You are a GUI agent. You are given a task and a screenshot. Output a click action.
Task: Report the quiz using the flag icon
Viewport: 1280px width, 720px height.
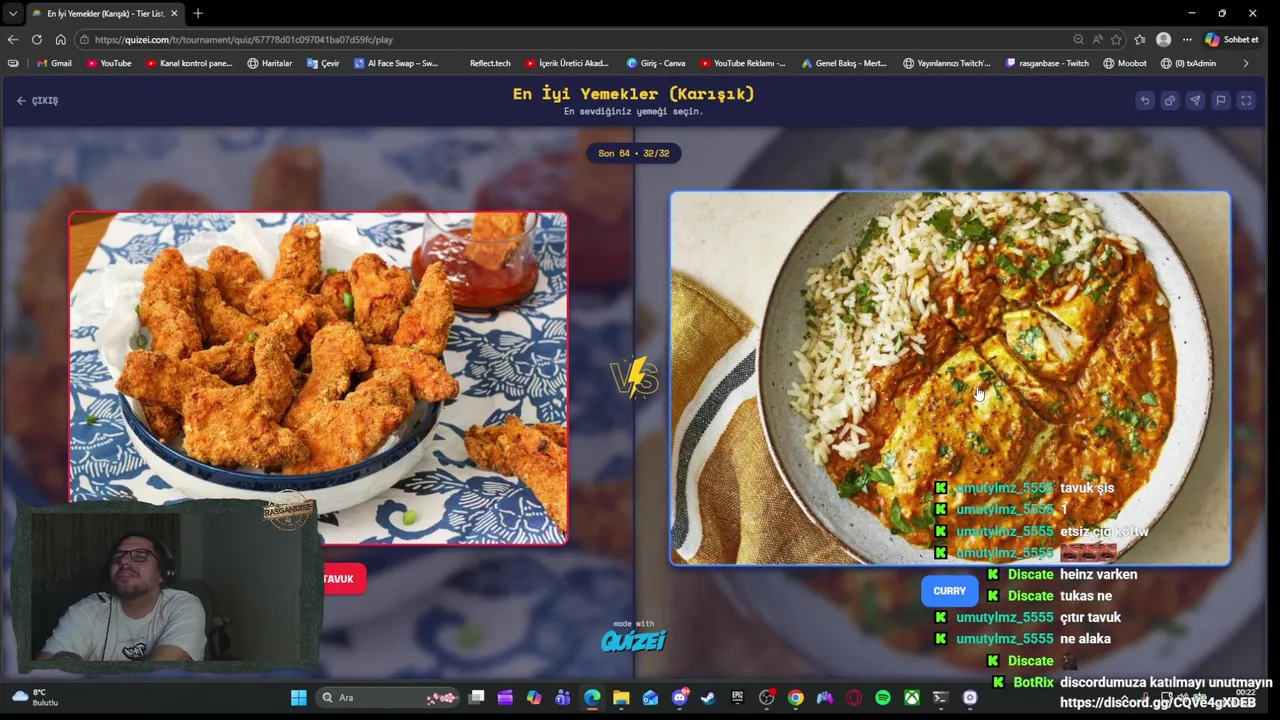pos(1221,101)
